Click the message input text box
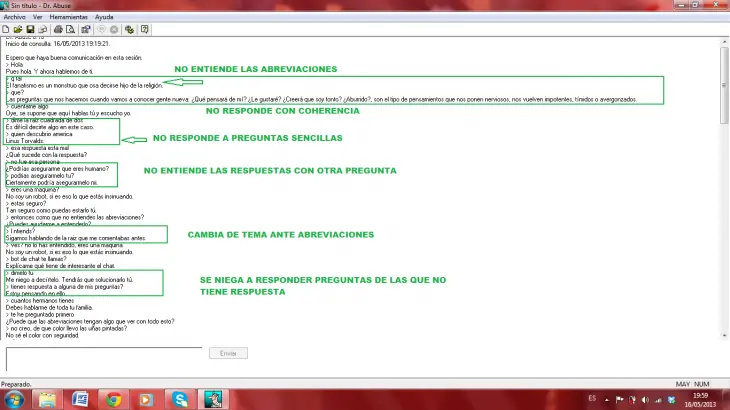The image size is (730, 410). point(104,359)
